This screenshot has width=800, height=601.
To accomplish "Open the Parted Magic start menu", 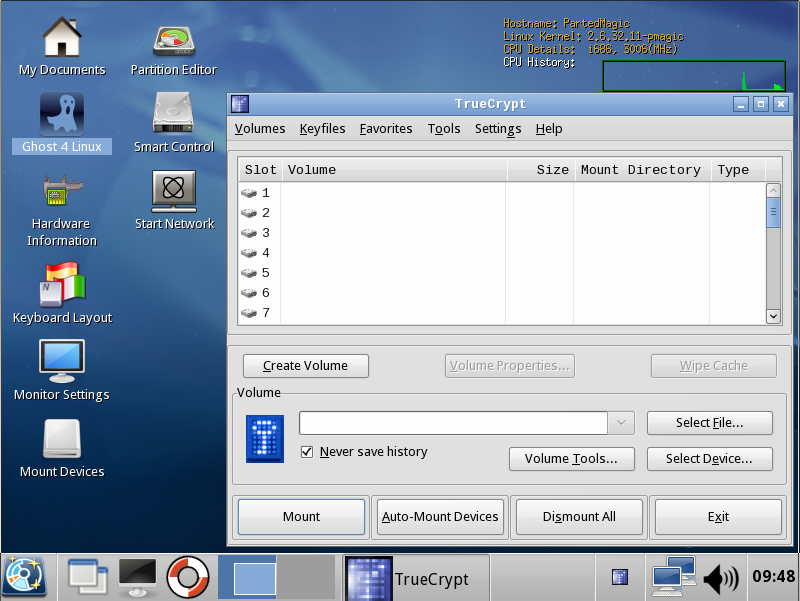I will pos(24,577).
